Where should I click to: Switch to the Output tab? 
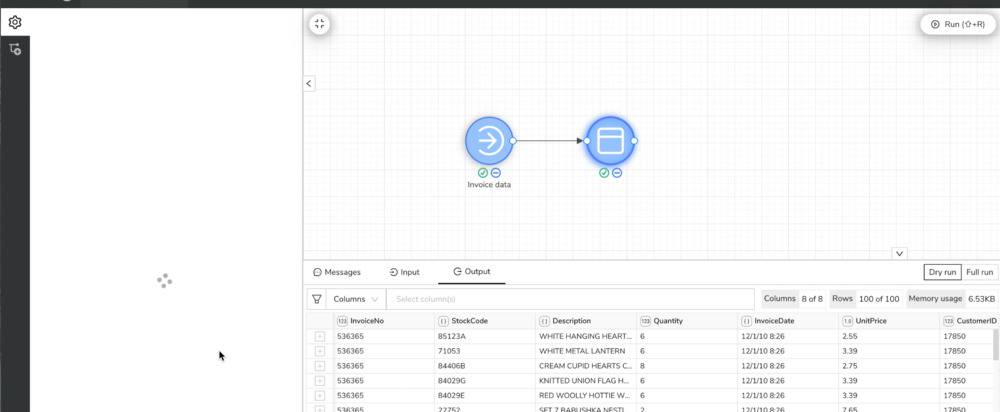pyautogui.click(x=472, y=272)
